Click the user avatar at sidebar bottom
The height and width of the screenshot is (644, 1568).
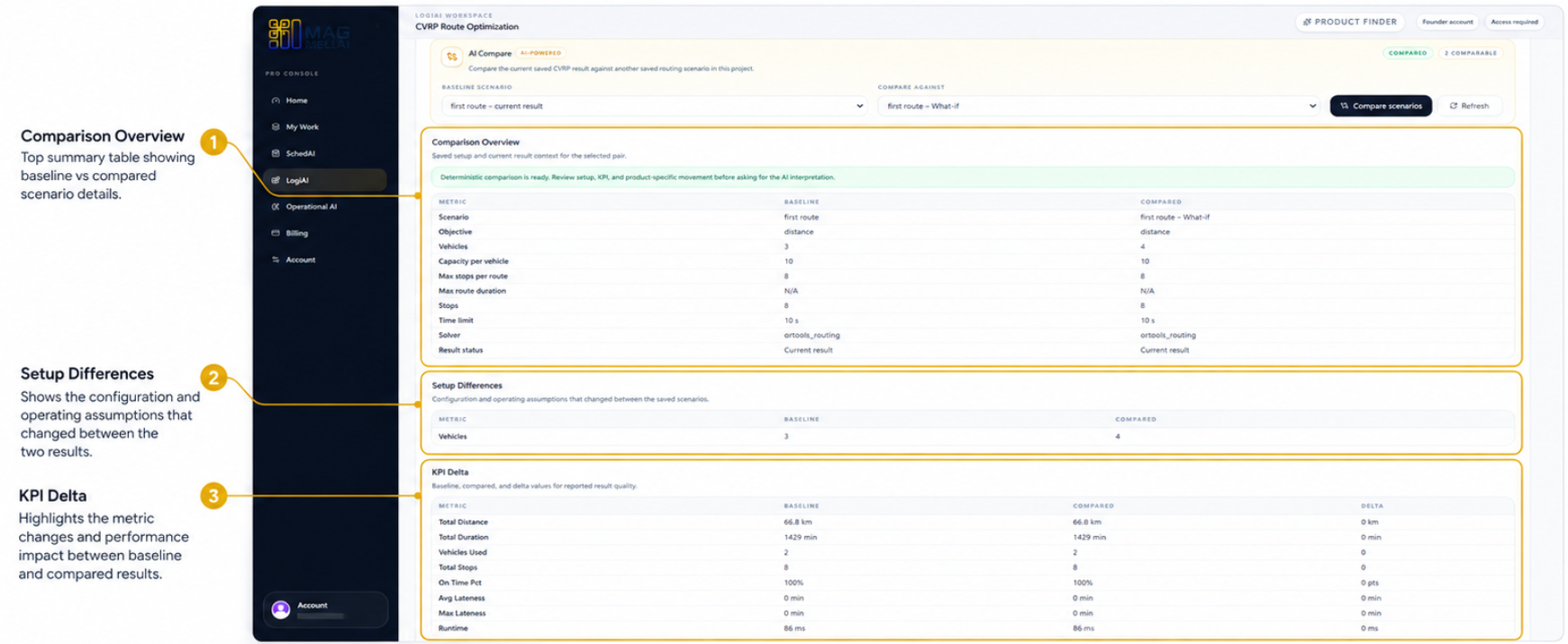(x=281, y=610)
